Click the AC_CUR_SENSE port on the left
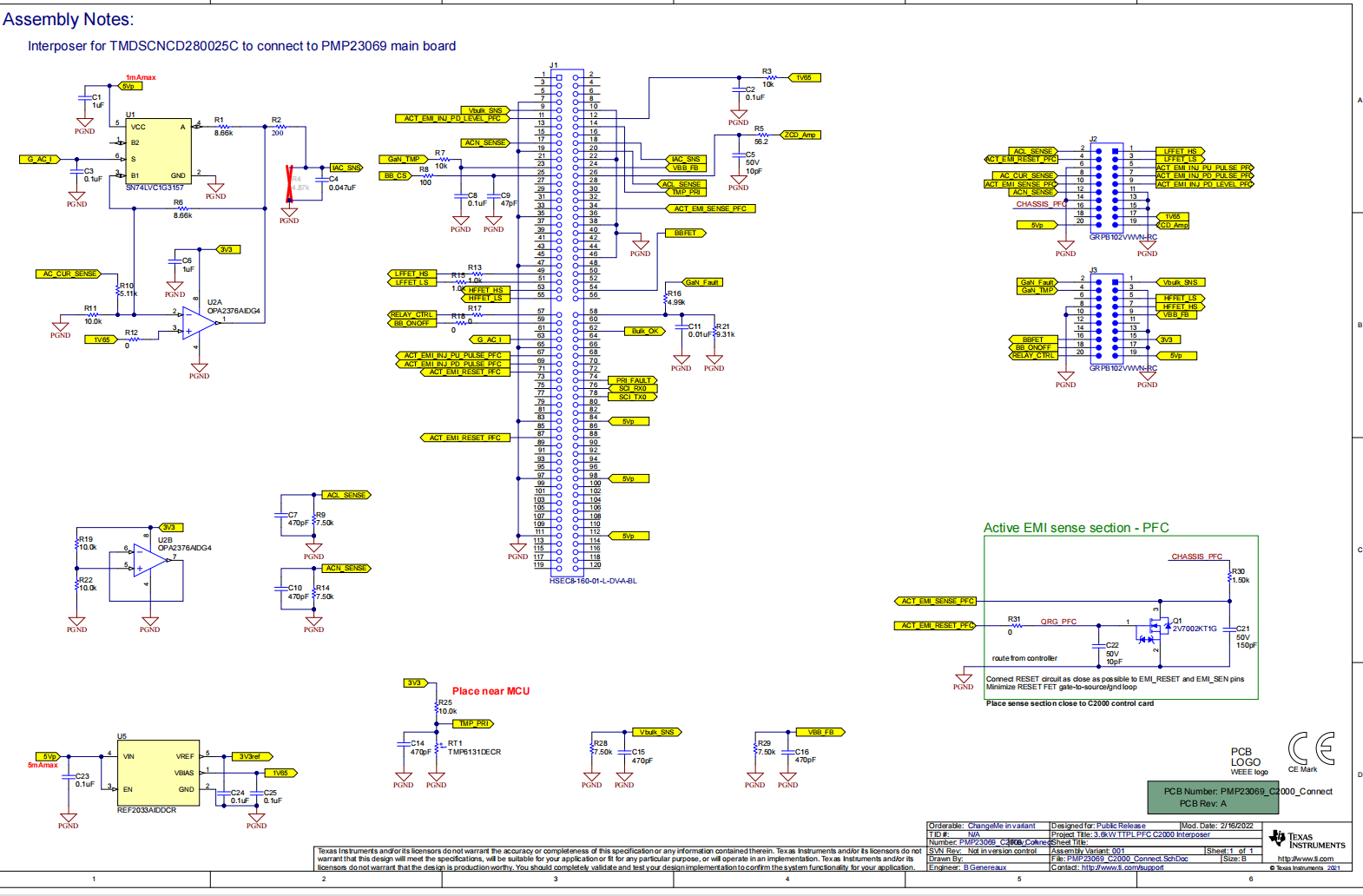1363x896 pixels. point(70,273)
